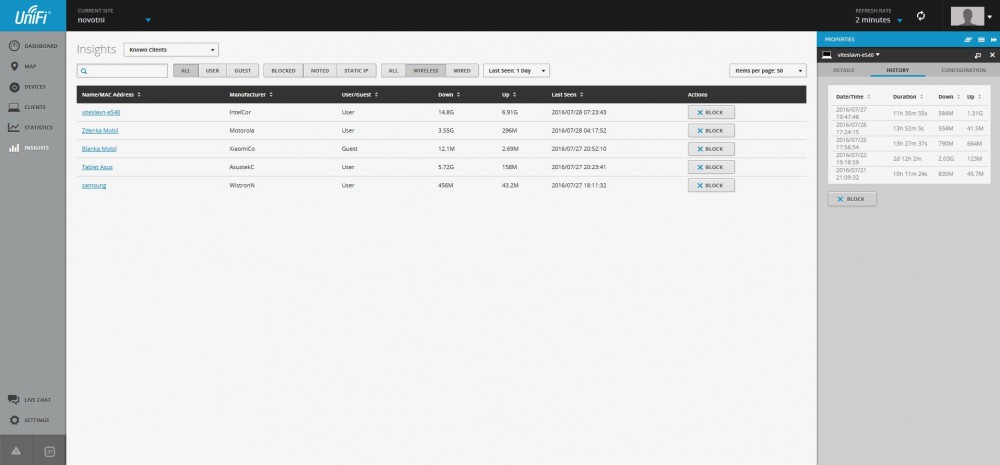Switch to the Details tab

tap(843, 70)
